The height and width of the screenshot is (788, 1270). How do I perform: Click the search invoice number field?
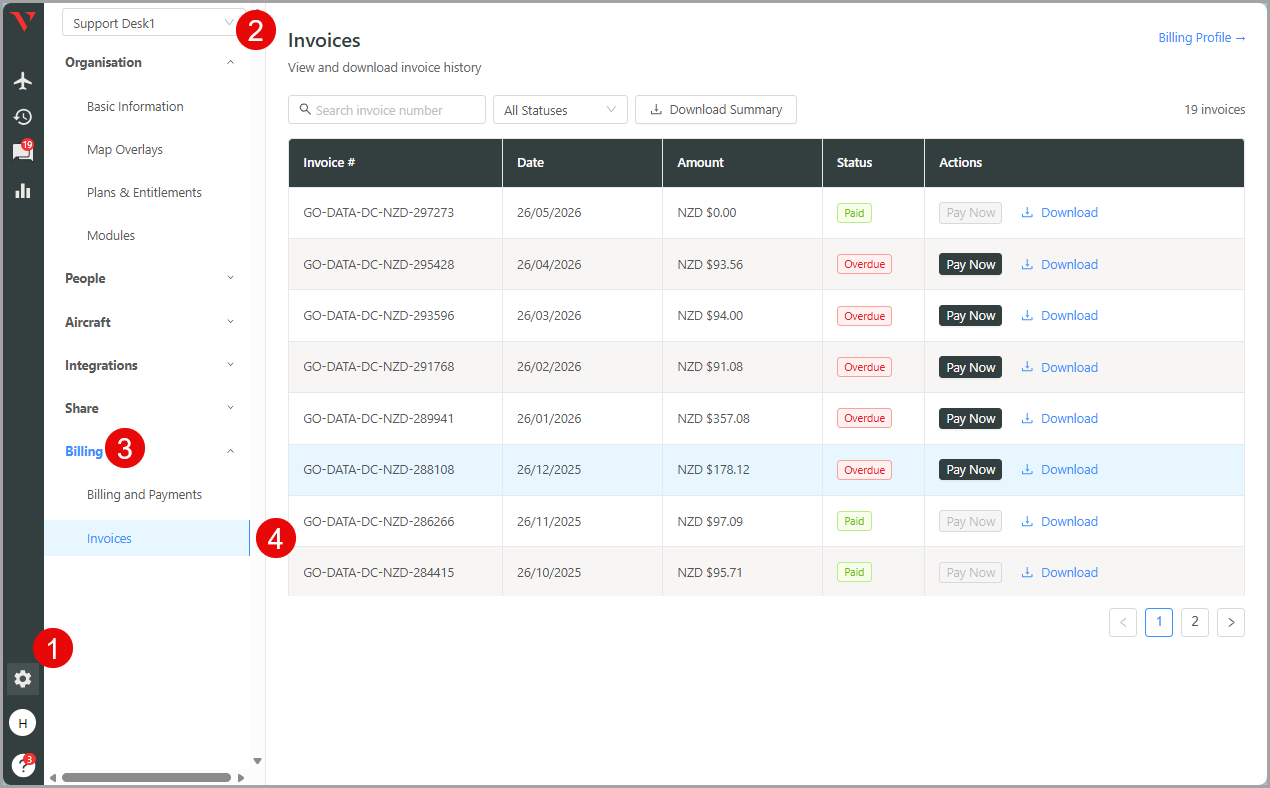point(387,110)
